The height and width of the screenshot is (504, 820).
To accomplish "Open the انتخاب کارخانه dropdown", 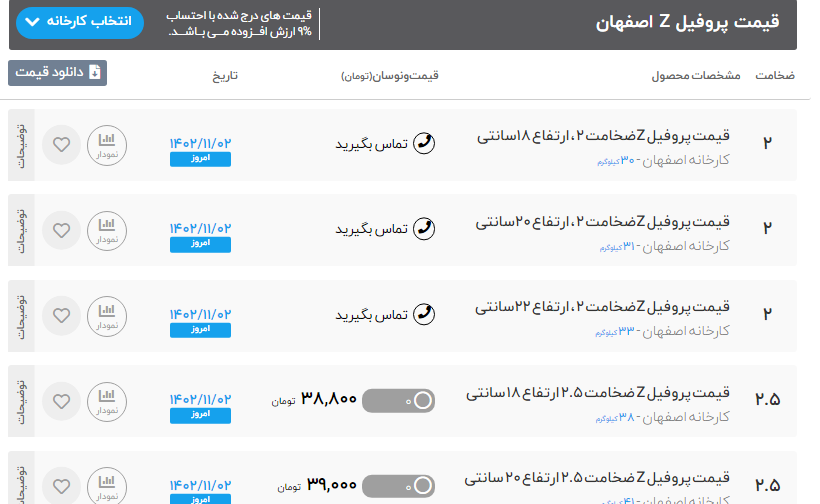I will [x=80, y=21].
